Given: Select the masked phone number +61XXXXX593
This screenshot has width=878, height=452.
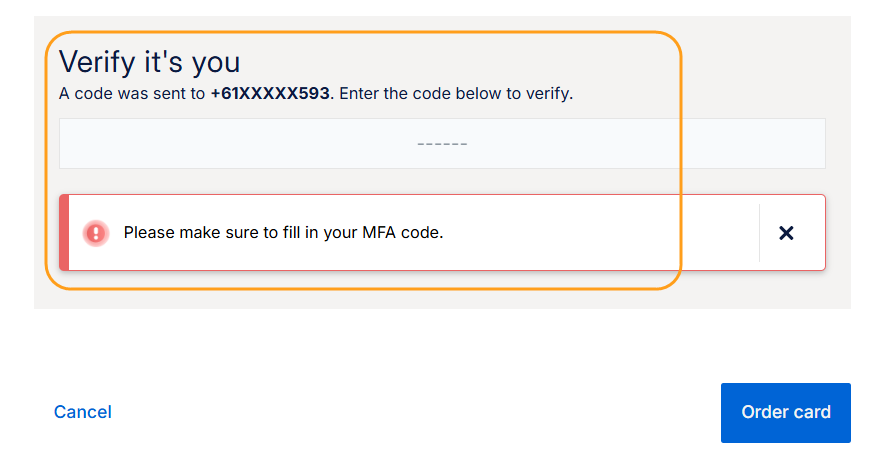Looking at the screenshot, I should [270, 94].
